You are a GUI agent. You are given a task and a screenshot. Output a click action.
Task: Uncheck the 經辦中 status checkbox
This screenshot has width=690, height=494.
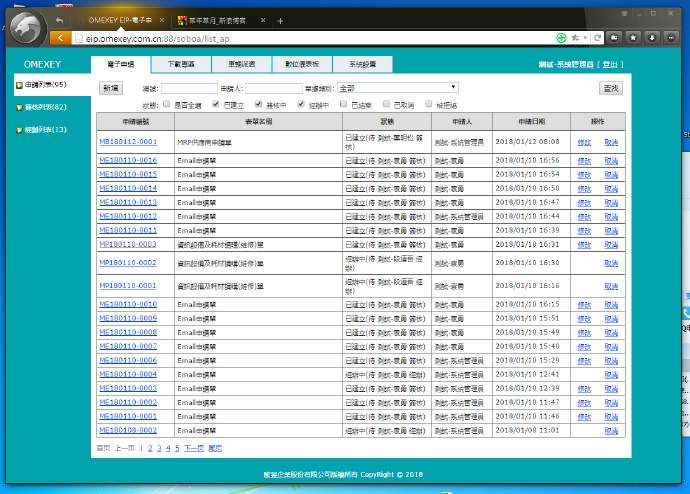(301, 104)
